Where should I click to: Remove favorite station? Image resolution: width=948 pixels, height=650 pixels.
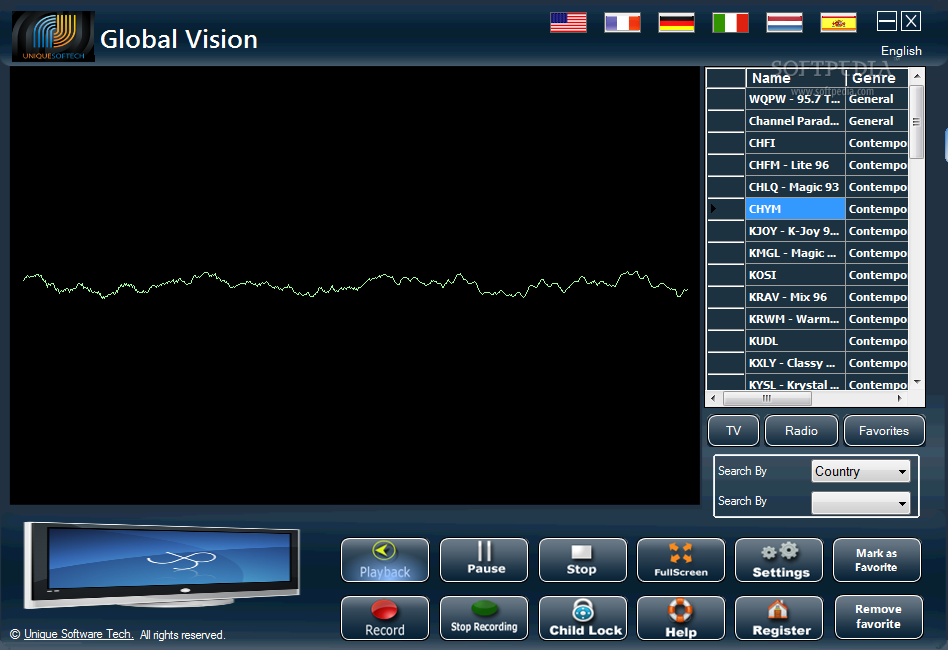878,617
